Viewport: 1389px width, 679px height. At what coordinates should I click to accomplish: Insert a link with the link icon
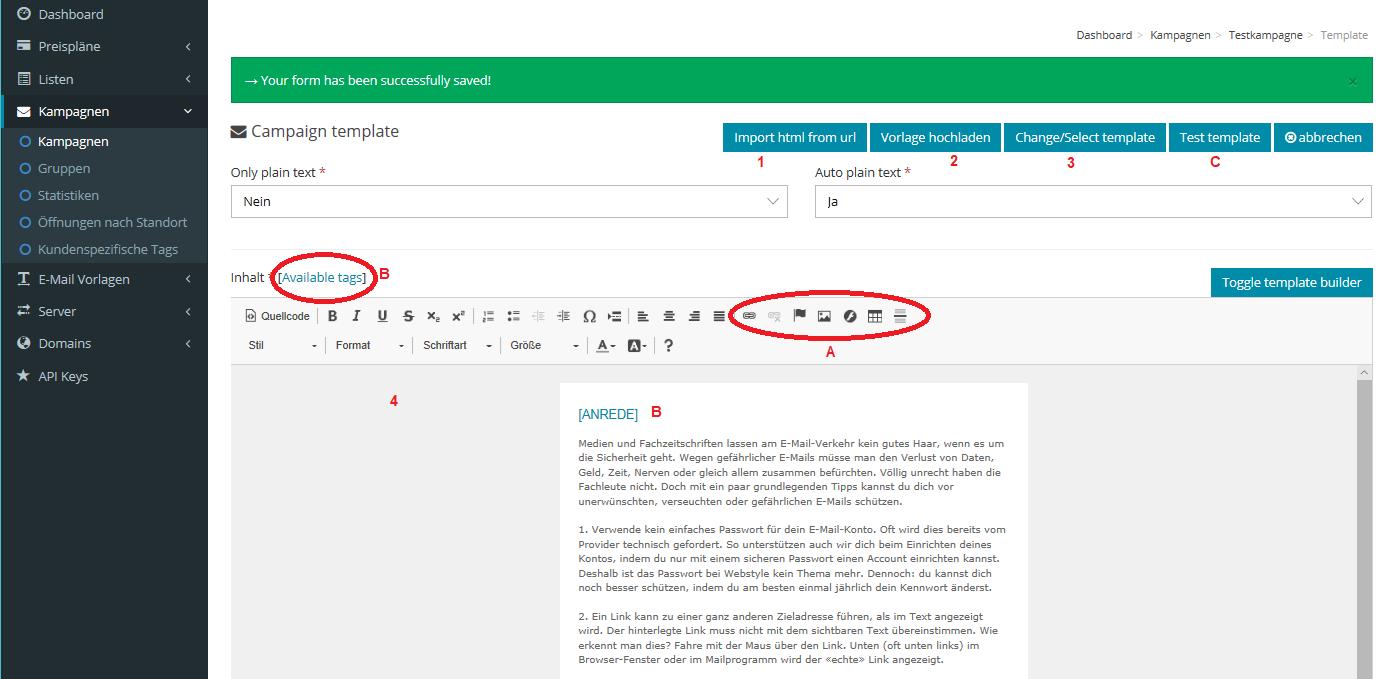(x=749, y=316)
